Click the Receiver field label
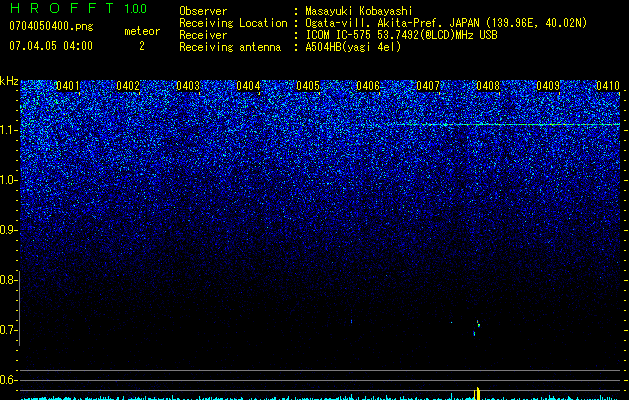The image size is (629, 400). [203, 35]
